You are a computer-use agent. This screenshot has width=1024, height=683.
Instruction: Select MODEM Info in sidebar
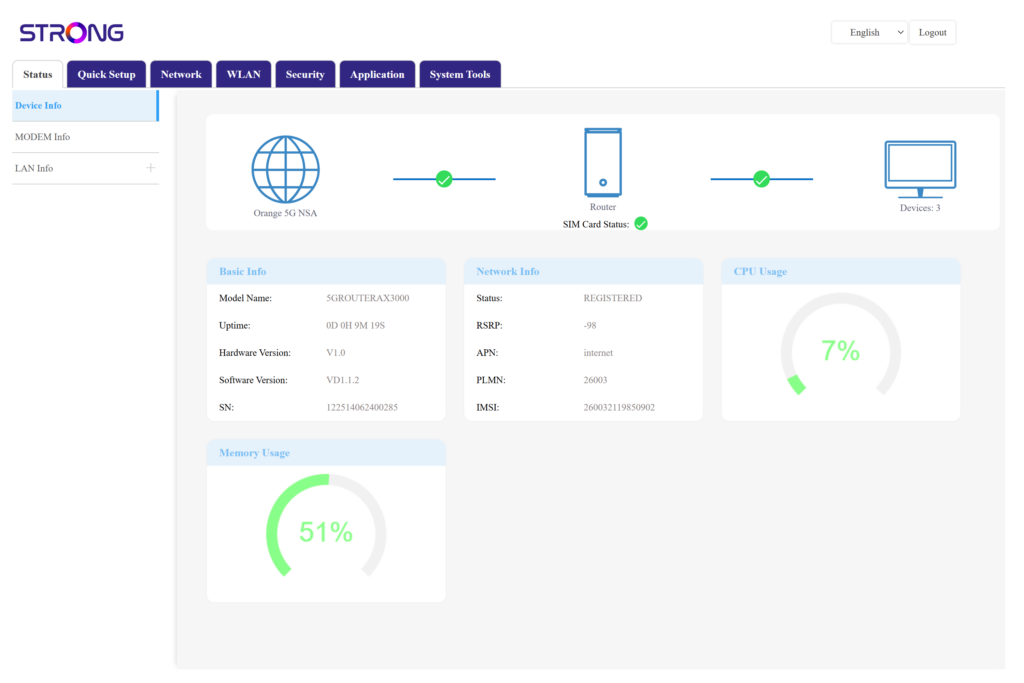(x=43, y=137)
